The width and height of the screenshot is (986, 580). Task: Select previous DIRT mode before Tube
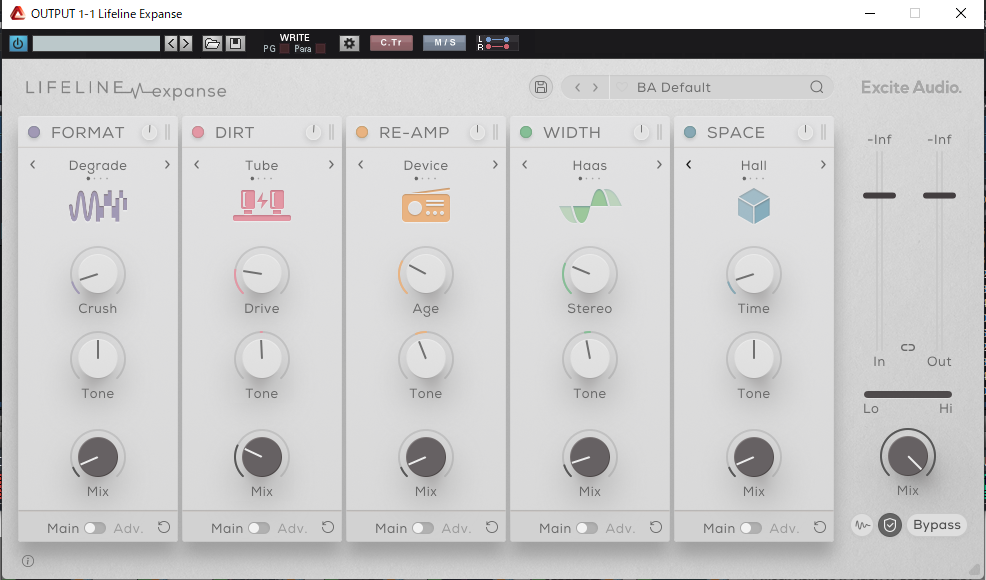[x=197, y=165]
